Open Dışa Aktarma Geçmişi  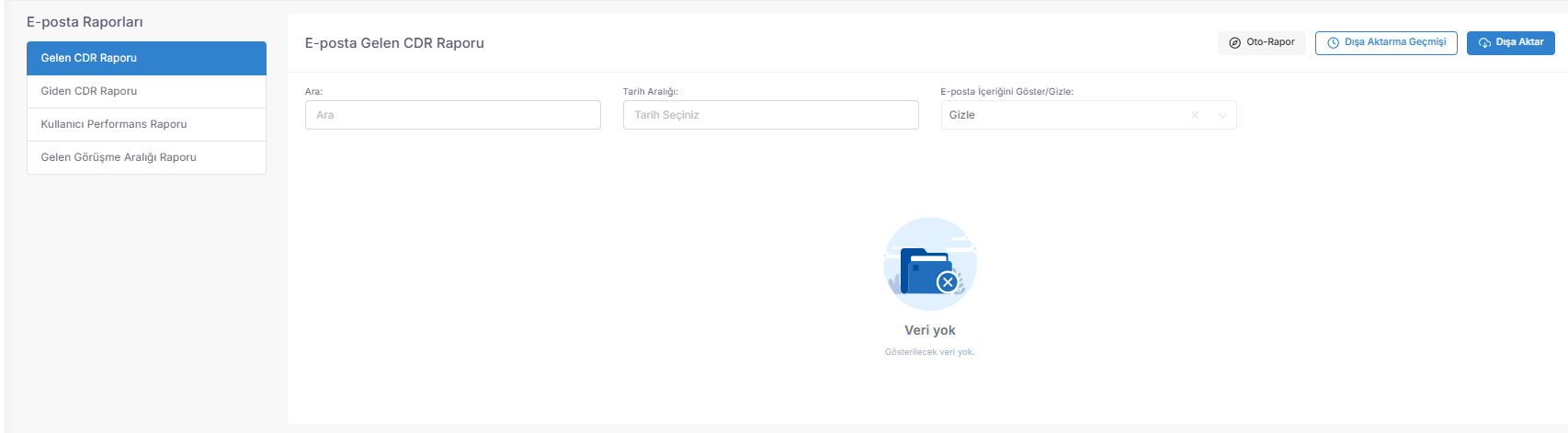(1386, 42)
